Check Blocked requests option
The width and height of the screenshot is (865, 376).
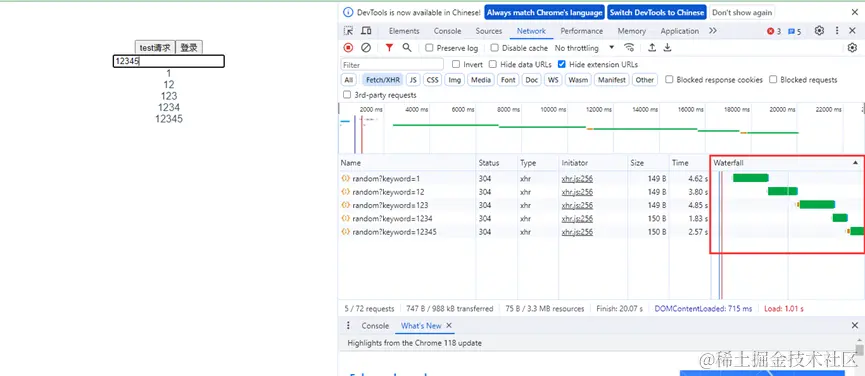(x=773, y=79)
